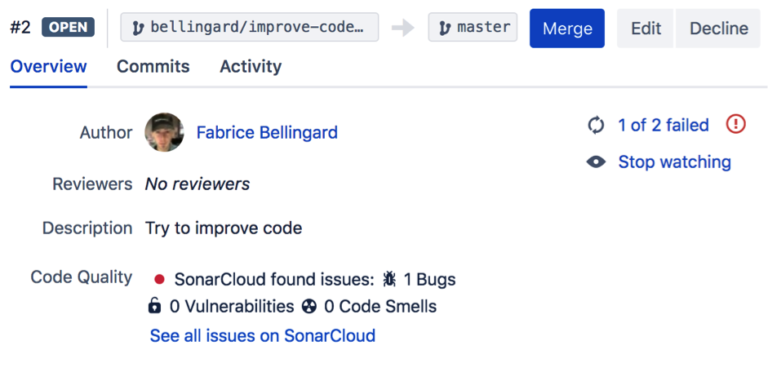Click the red failed build warning icon
Image resolution: width=768 pixels, height=381 pixels.
[x=736, y=124]
